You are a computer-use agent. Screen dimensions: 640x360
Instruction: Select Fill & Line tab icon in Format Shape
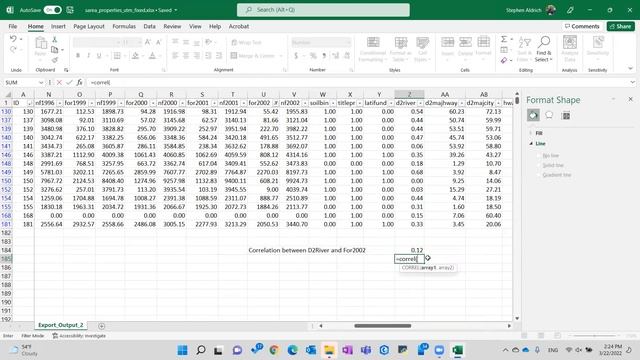(x=533, y=116)
